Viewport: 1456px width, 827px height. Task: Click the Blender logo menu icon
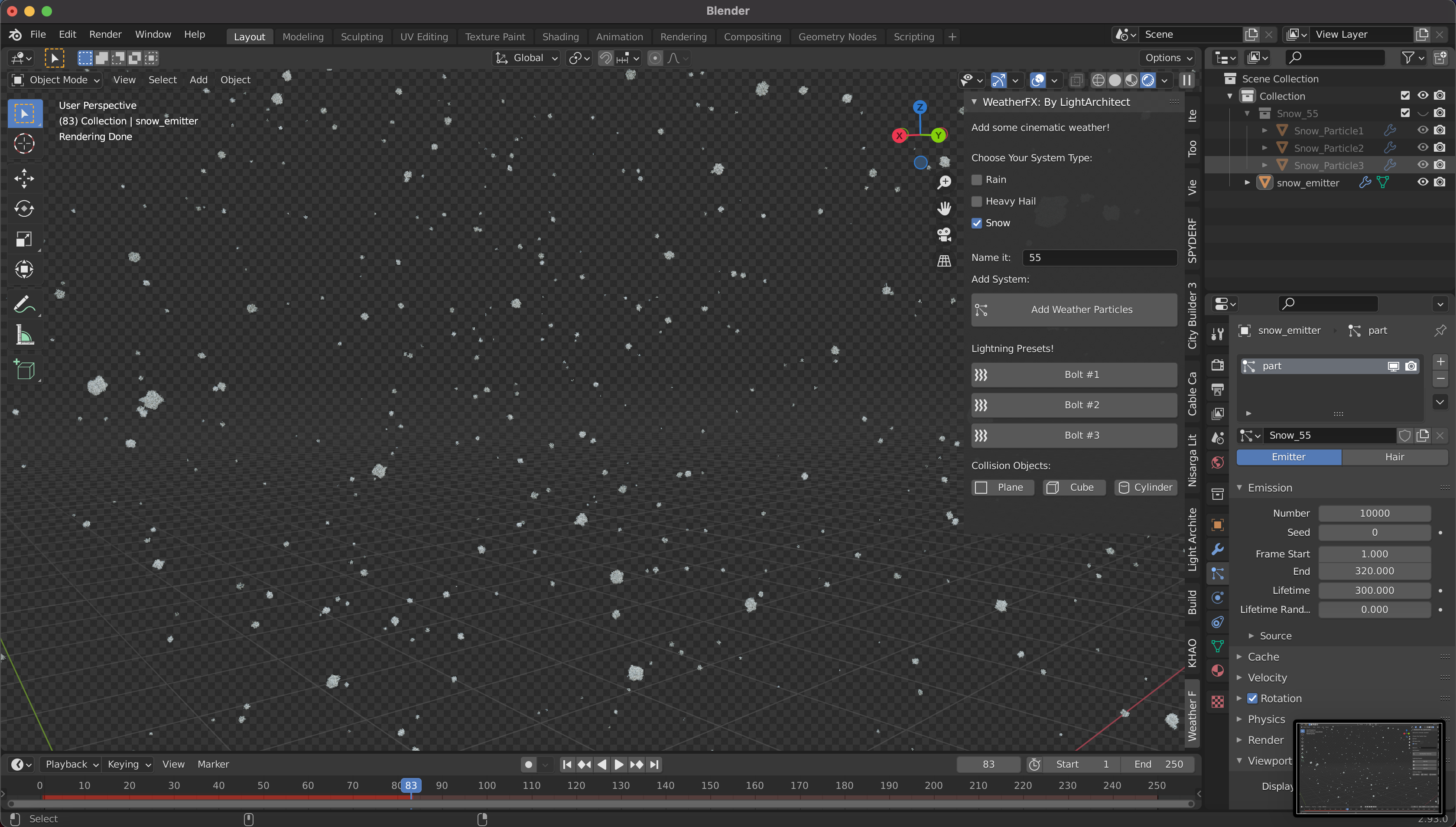click(15, 35)
